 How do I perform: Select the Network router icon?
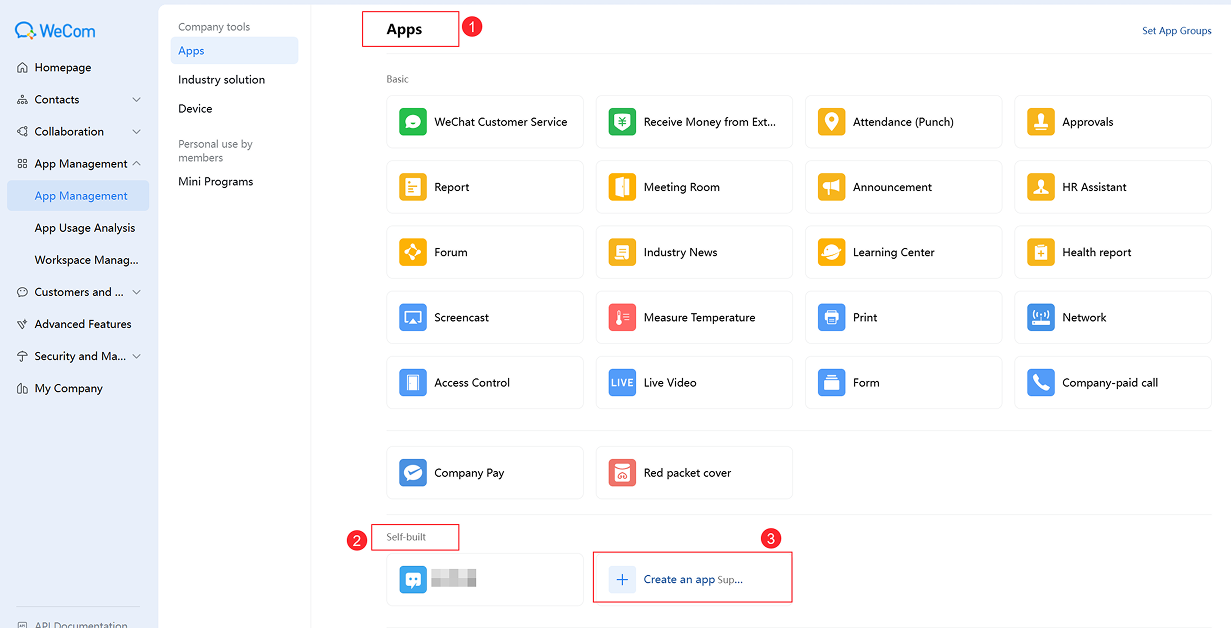click(1041, 318)
